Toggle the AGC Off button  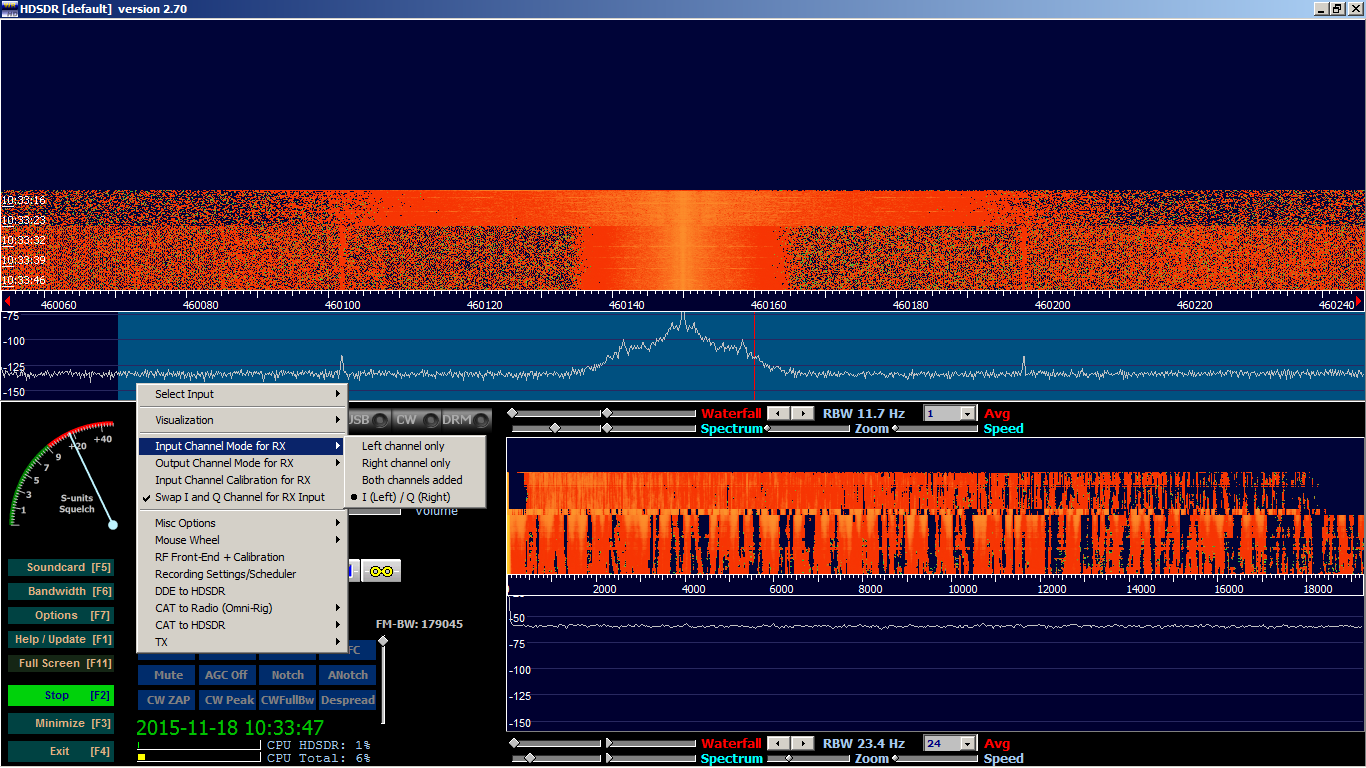click(x=226, y=675)
